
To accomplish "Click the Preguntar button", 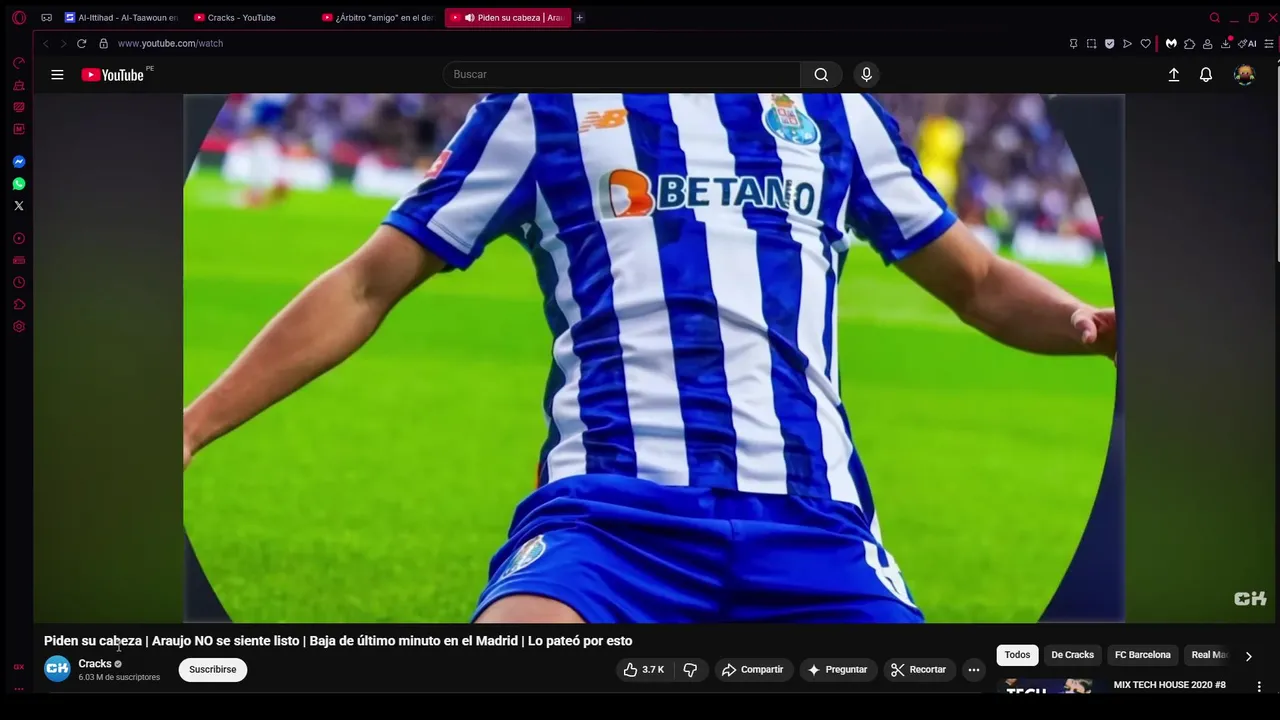I will (x=837, y=670).
